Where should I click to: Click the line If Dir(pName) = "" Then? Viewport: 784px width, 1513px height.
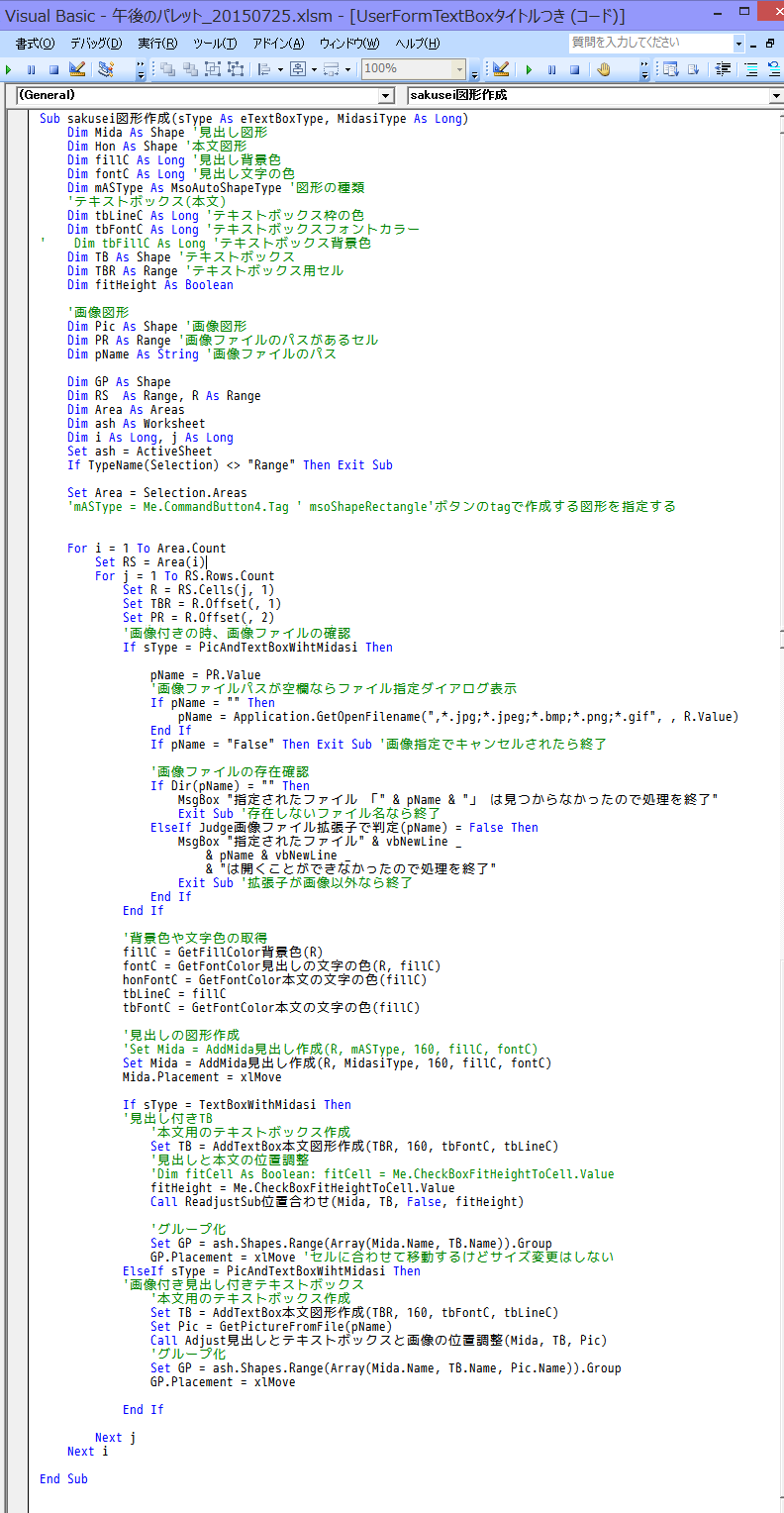[x=230, y=785]
